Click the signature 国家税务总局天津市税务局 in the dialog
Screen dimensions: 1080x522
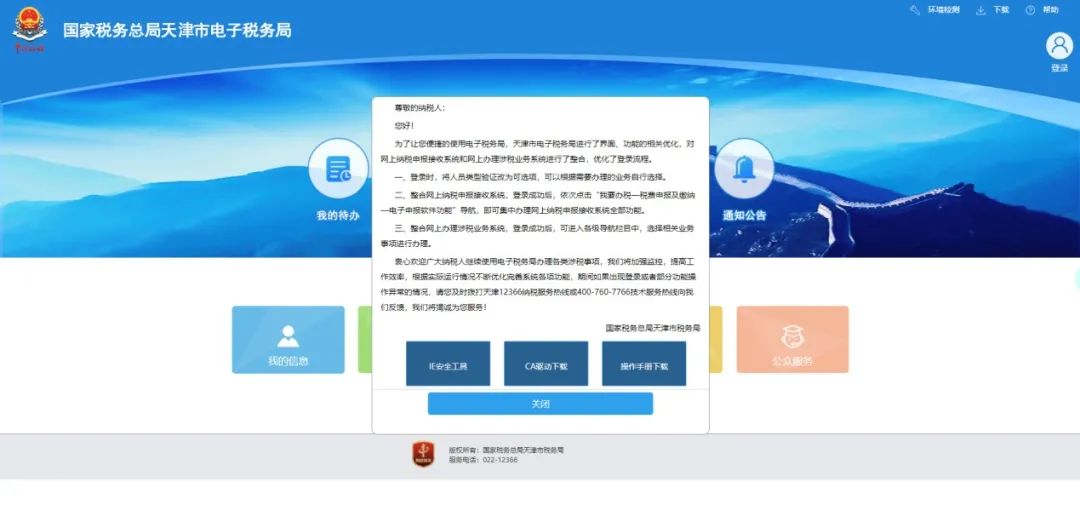click(x=653, y=328)
